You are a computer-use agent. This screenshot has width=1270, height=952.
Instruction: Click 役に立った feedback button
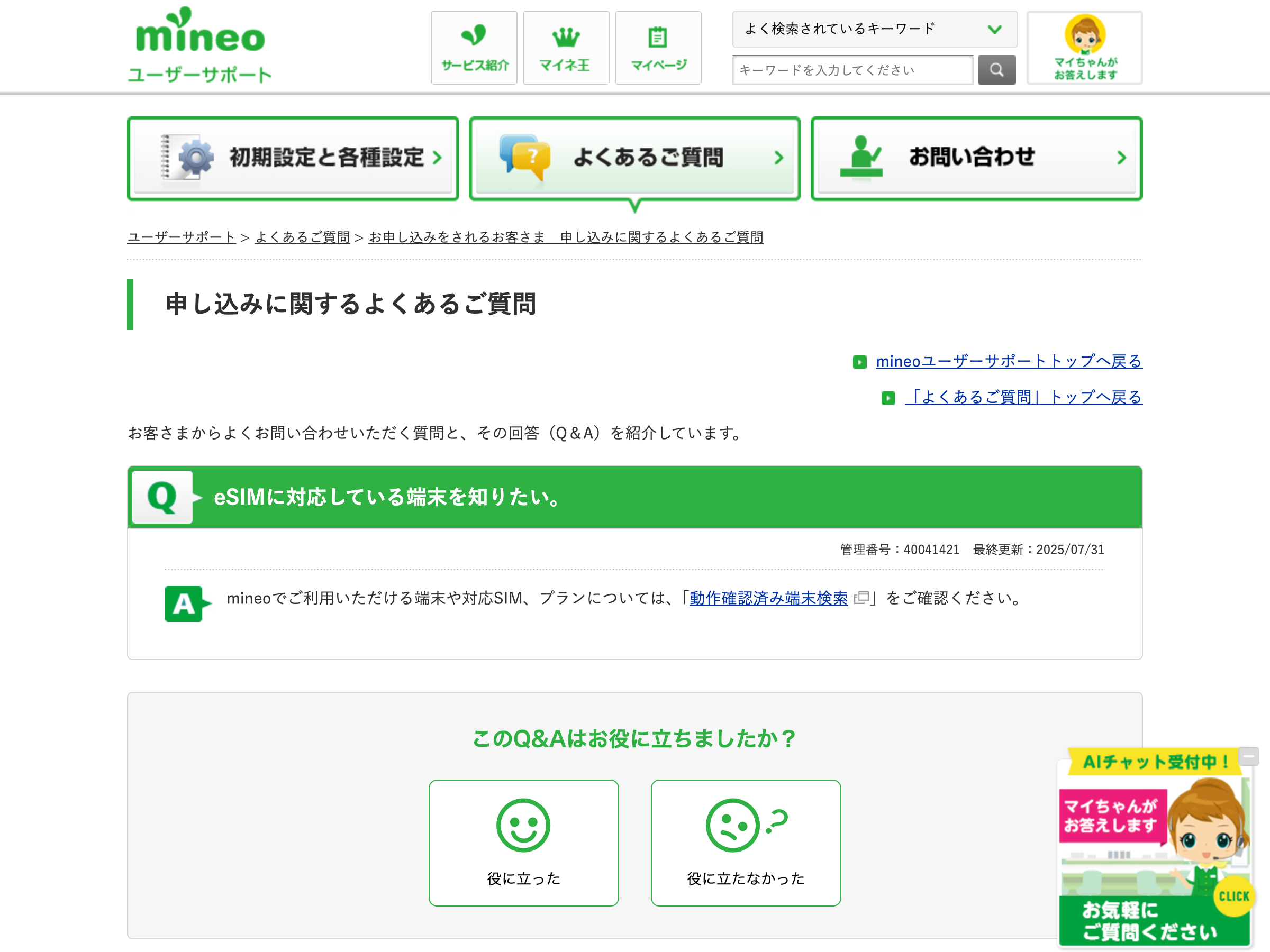click(524, 843)
